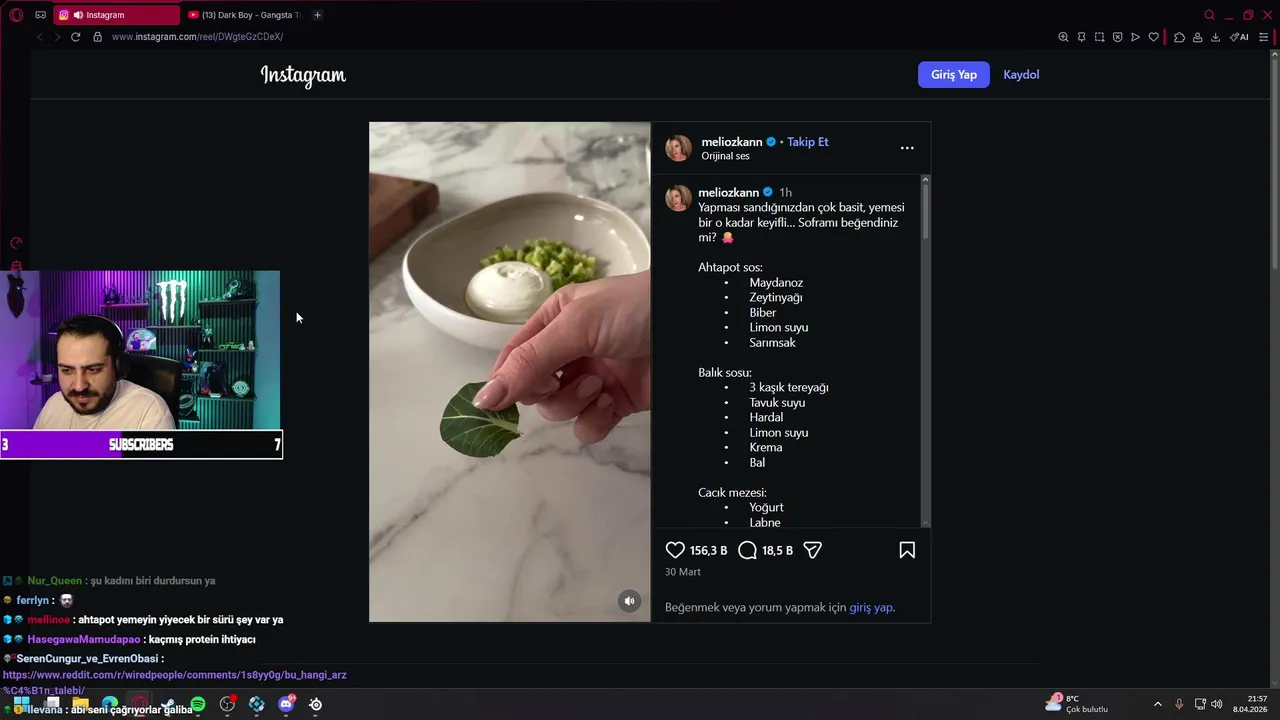Image resolution: width=1280 pixels, height=720 pixels.
Task: Share the reel with the paper plane icon
Action: tap(812, 550)
